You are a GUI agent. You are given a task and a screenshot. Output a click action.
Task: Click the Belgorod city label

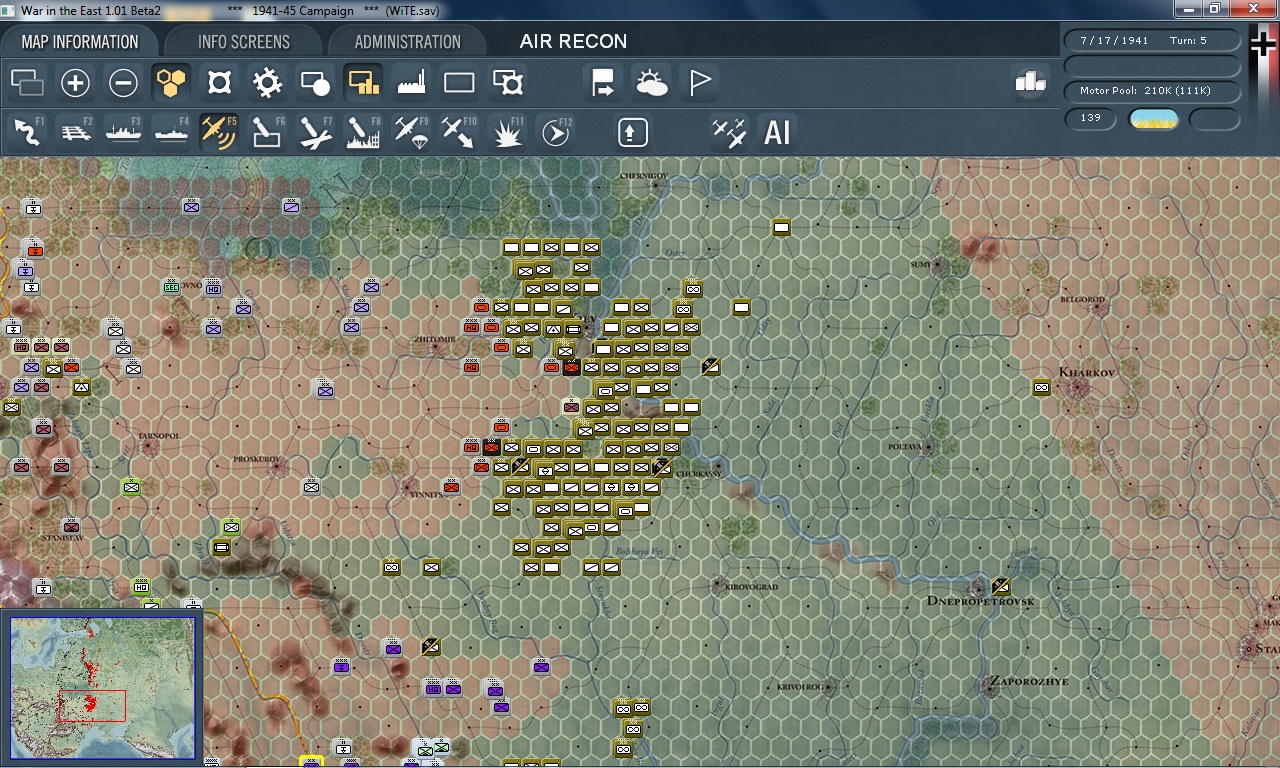tap(1083, 299)
